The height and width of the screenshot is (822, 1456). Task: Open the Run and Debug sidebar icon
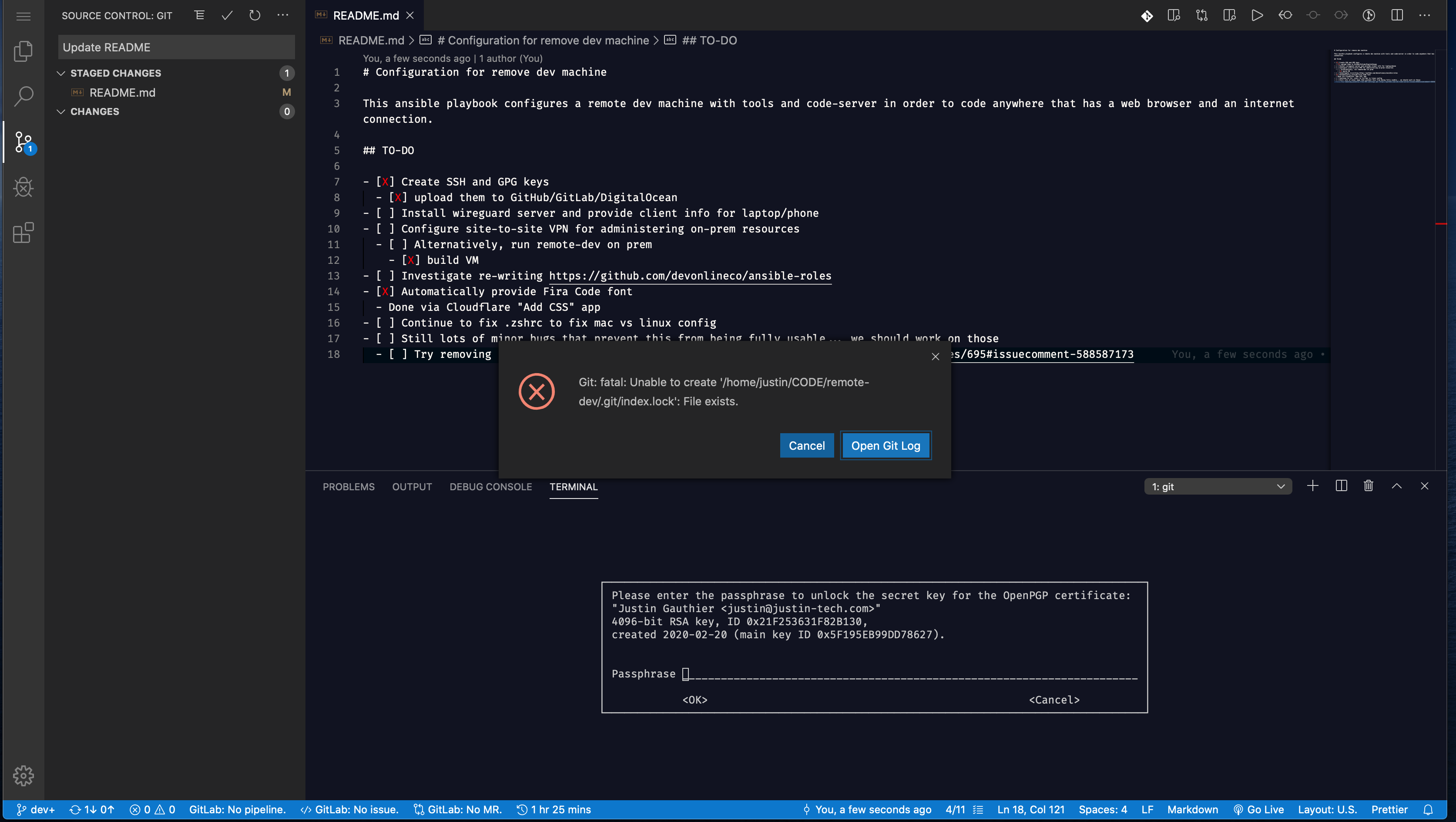pyautogui.click(x=23, y=187)
